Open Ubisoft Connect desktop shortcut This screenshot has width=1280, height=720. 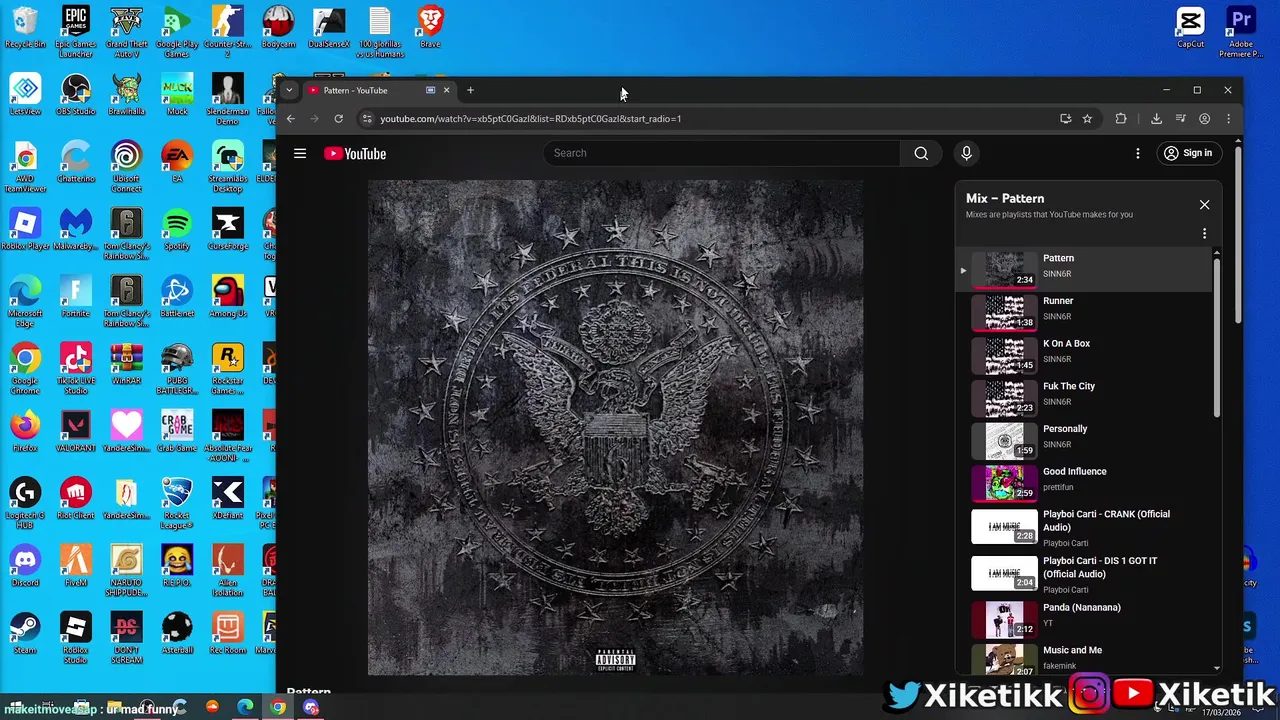coord(127,166)
